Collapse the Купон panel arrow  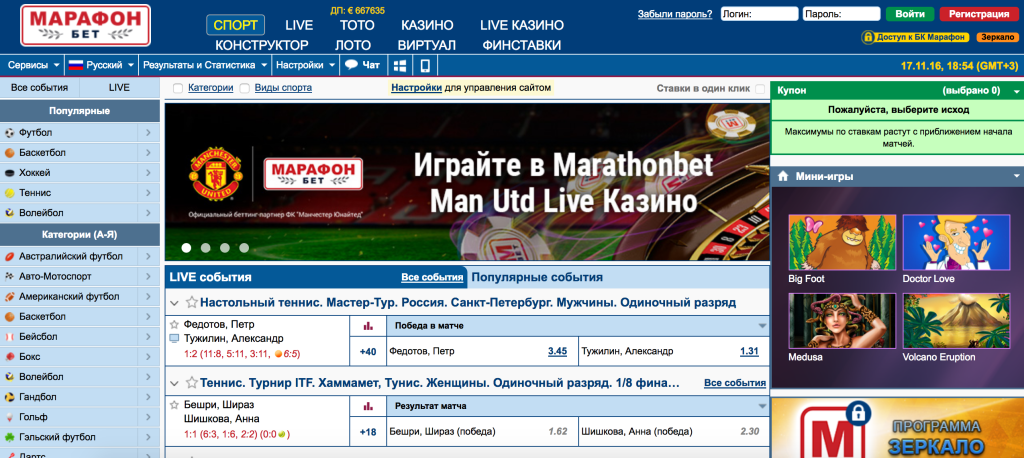tap(1010, 90)
